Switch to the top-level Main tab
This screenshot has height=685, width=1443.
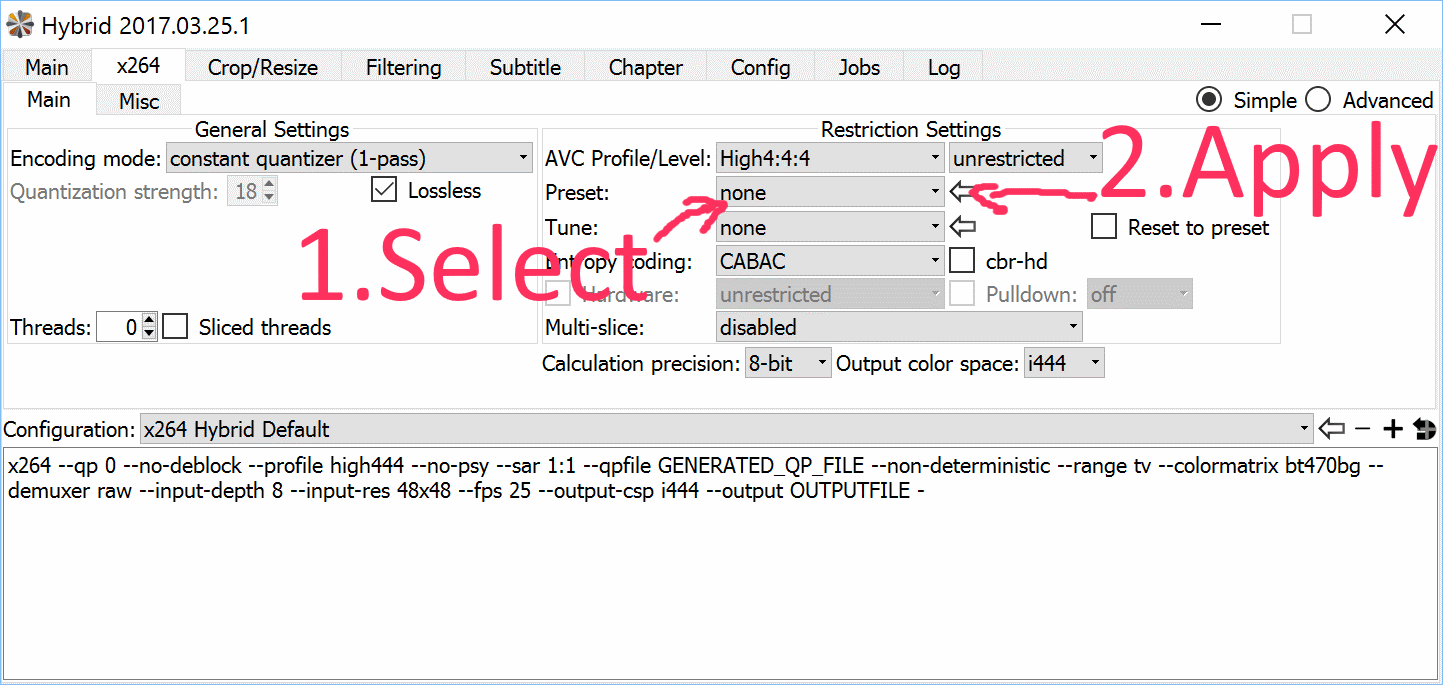pos(47,67)
